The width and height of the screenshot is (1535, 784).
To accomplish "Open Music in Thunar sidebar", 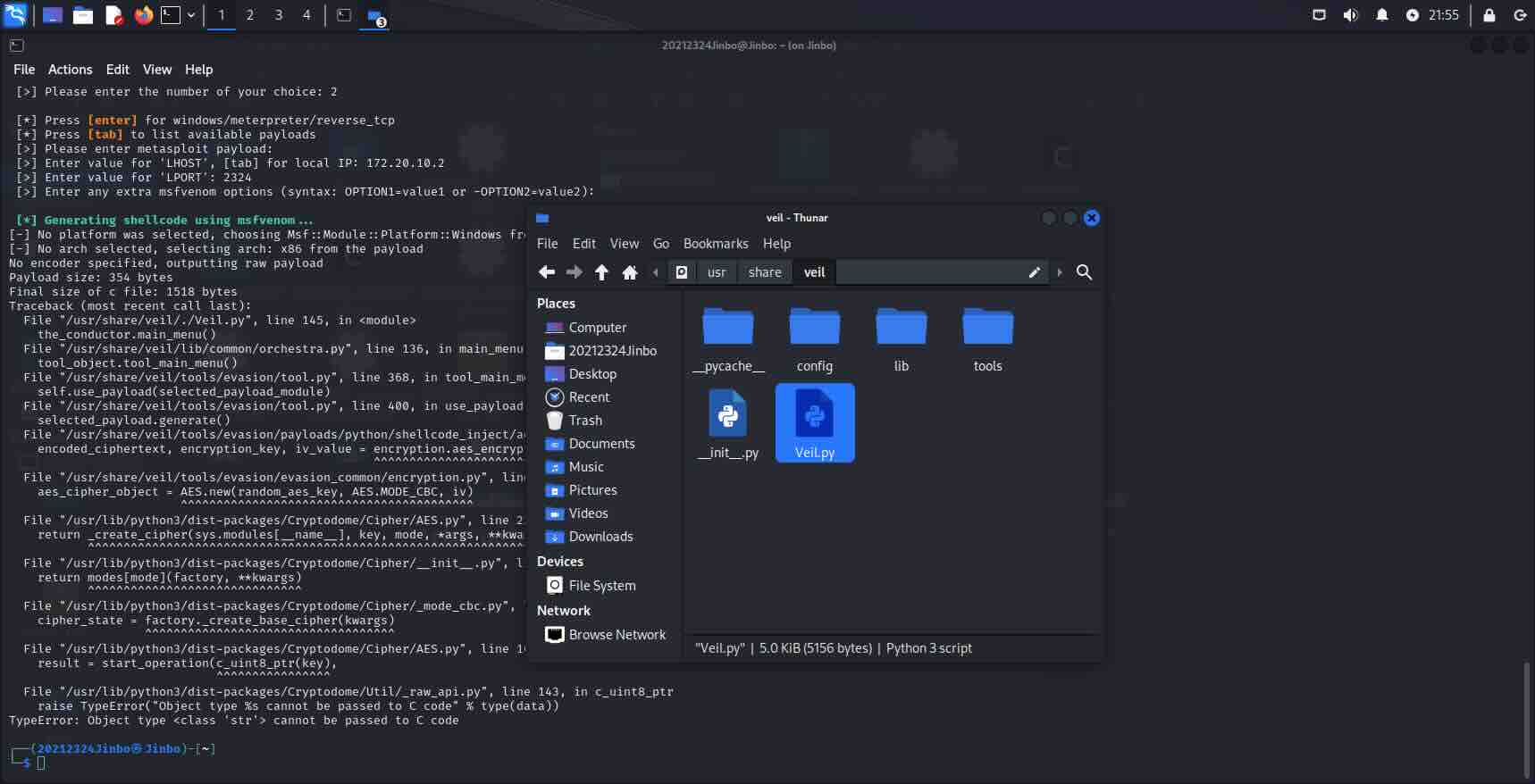I will pyautogui.click(x=575, y=467).
